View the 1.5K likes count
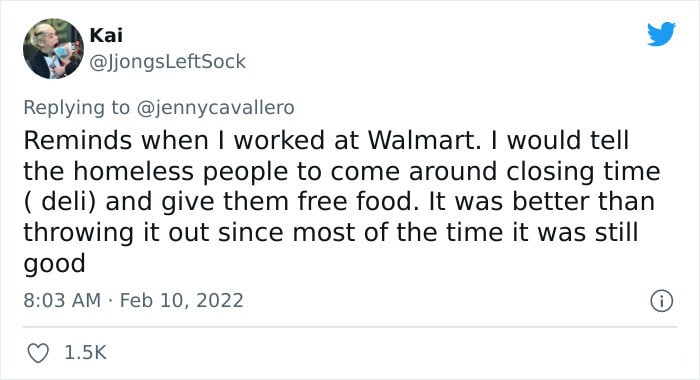This screenshot has height=380, width=700. coord(85,353)
